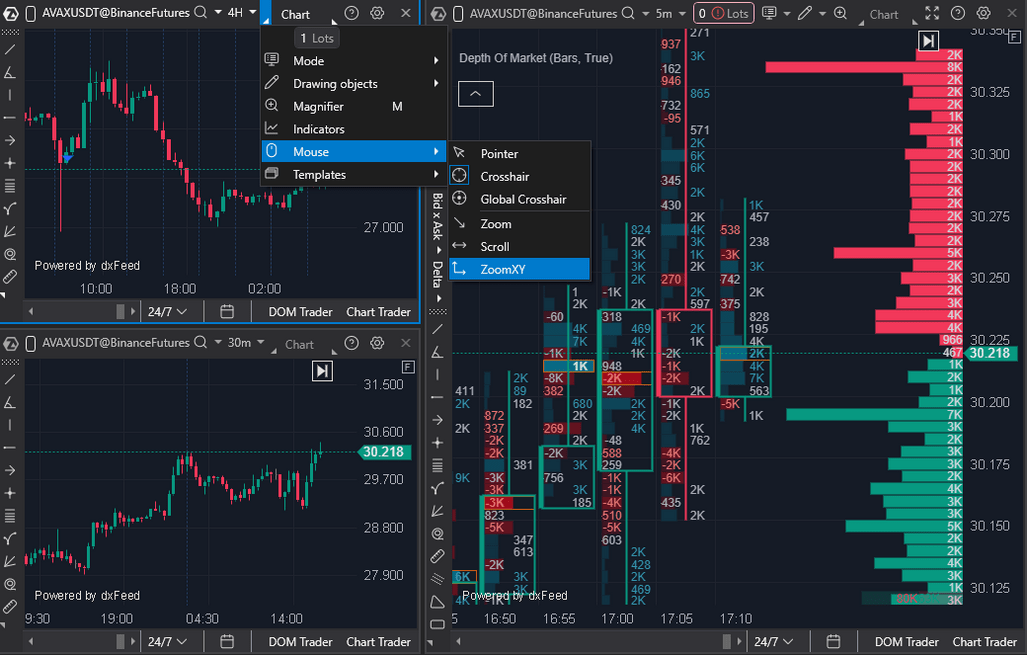Toggle the F button on the 30m chart
The width and height of the screenshot is (1027, 655).
coord(407,367)
